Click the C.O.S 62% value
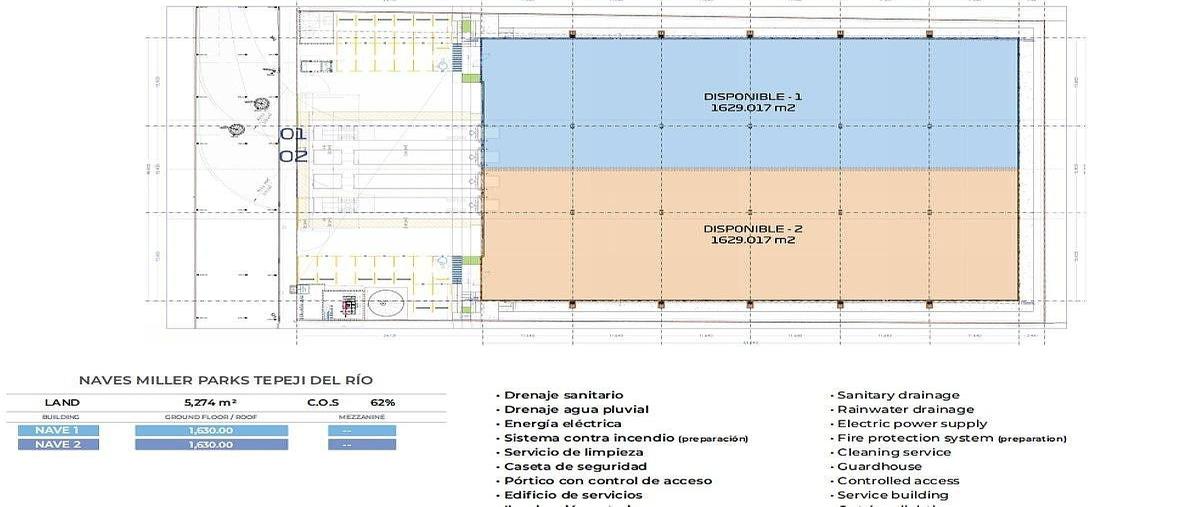This screenshot has height=507, width=1200. pos(382,402)
